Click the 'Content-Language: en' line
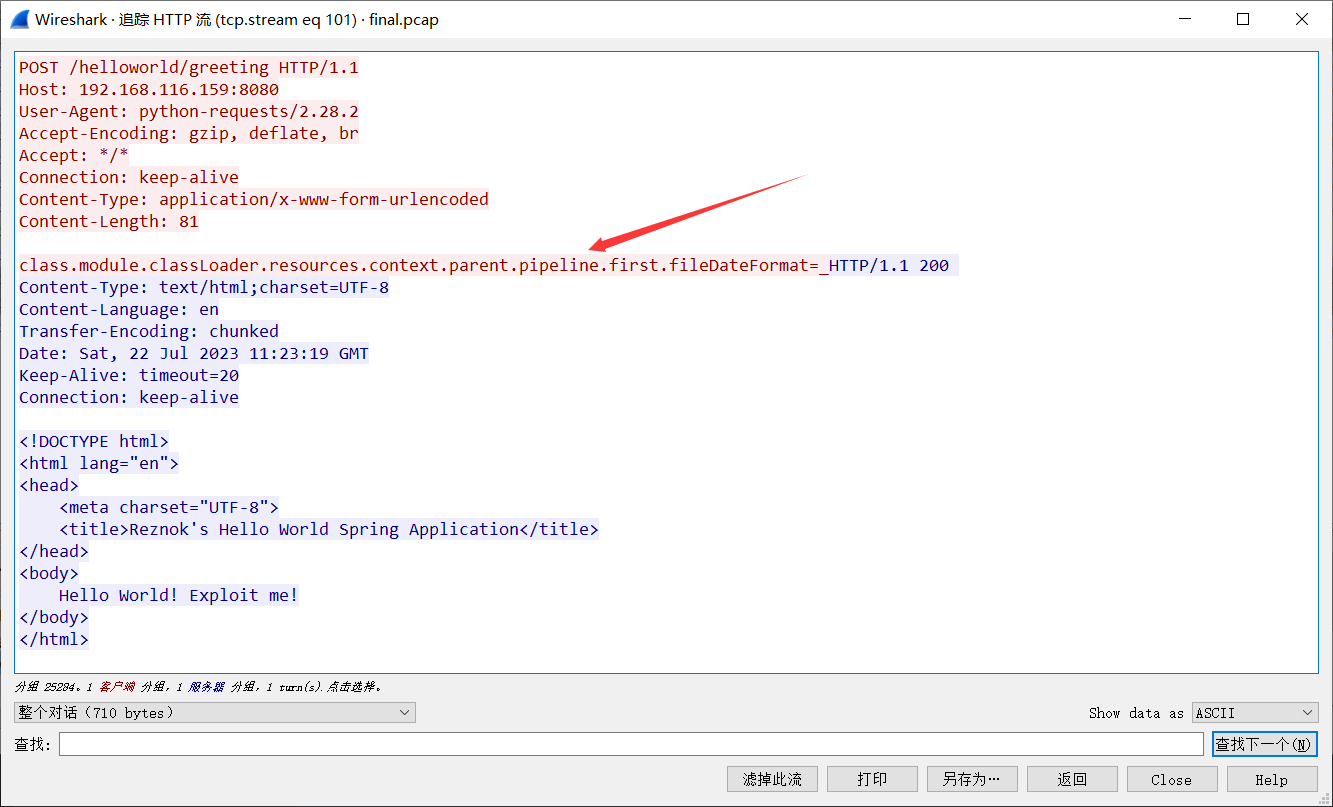1333x807 pixels. pyautogui.click(x=119, y=309)
